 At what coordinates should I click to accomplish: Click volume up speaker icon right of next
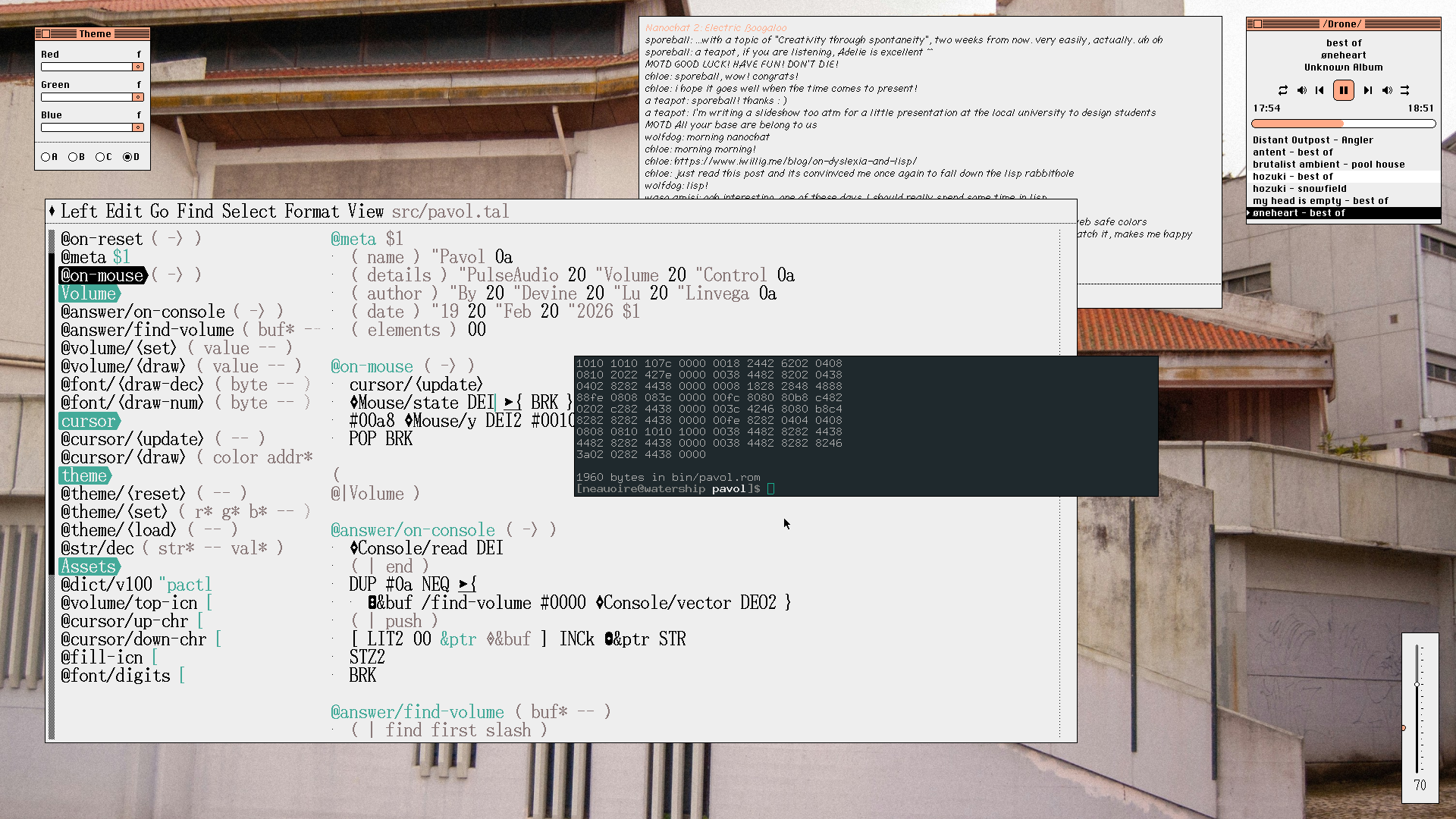(x=1386, y=90)
